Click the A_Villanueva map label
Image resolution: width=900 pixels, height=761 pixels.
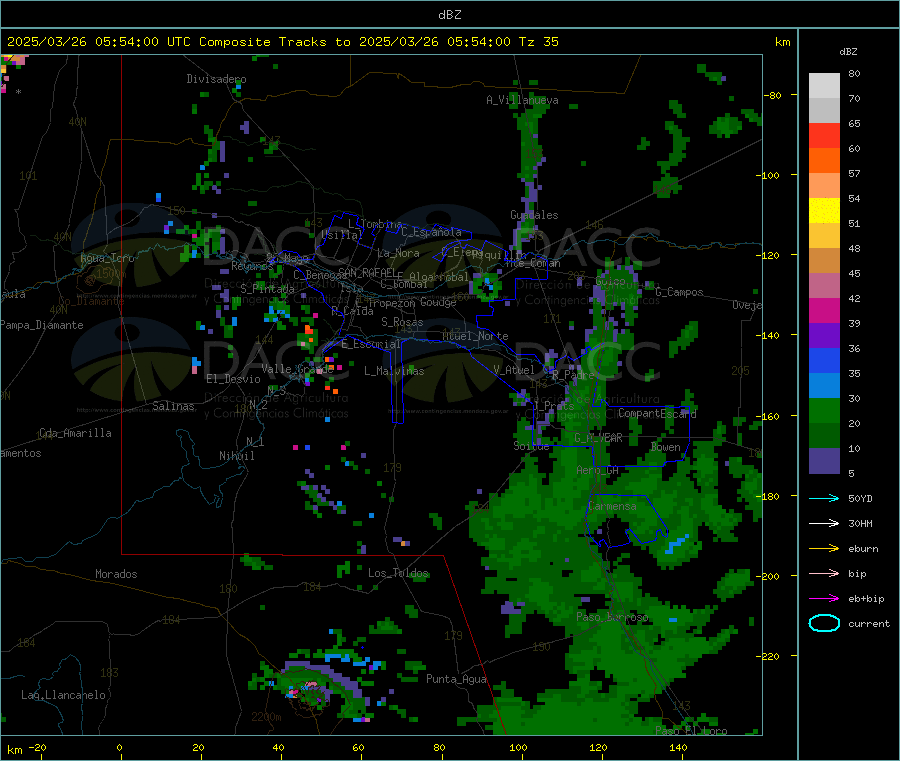point(522,100)
